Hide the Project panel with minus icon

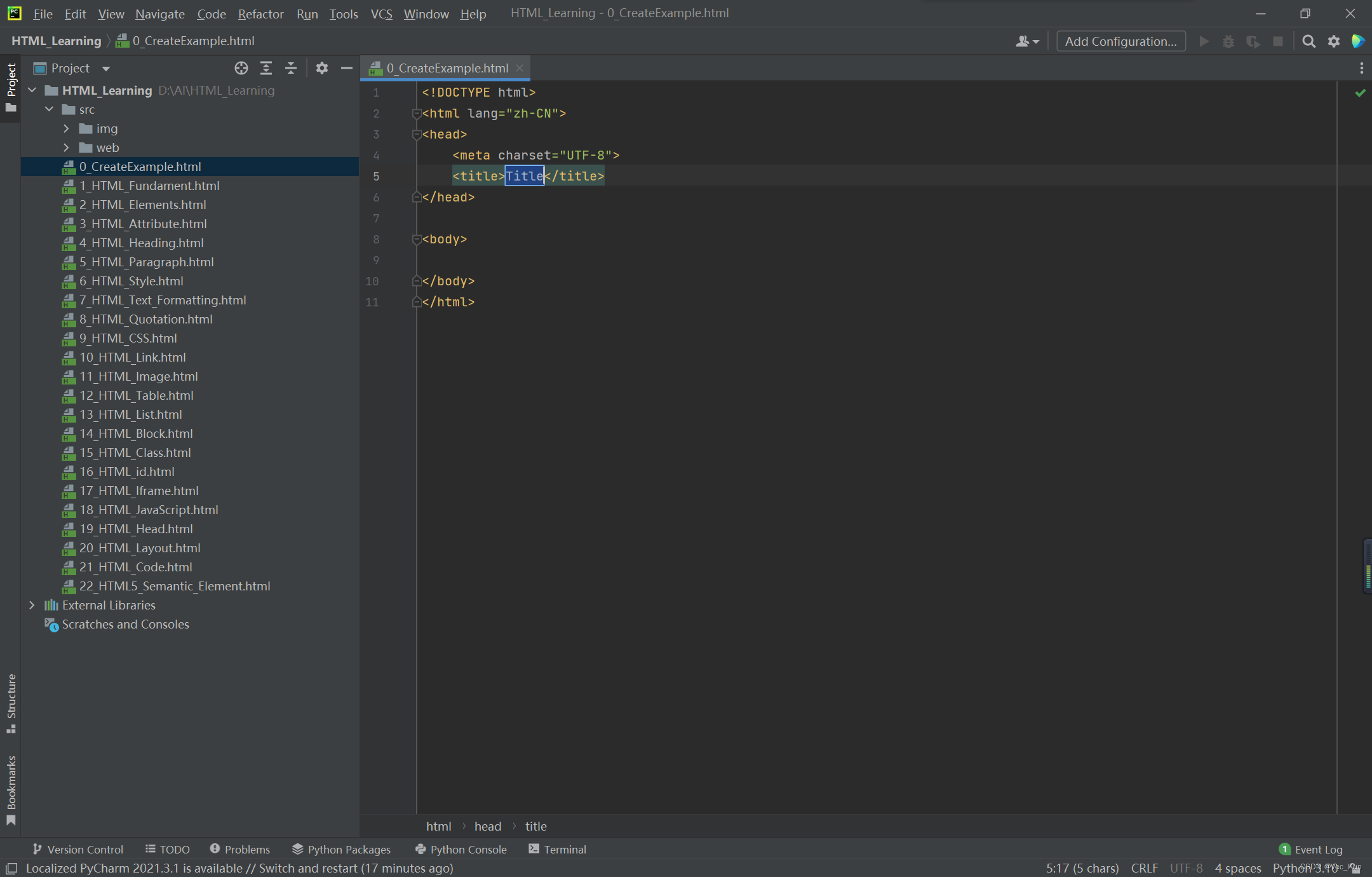click(346, 68)
